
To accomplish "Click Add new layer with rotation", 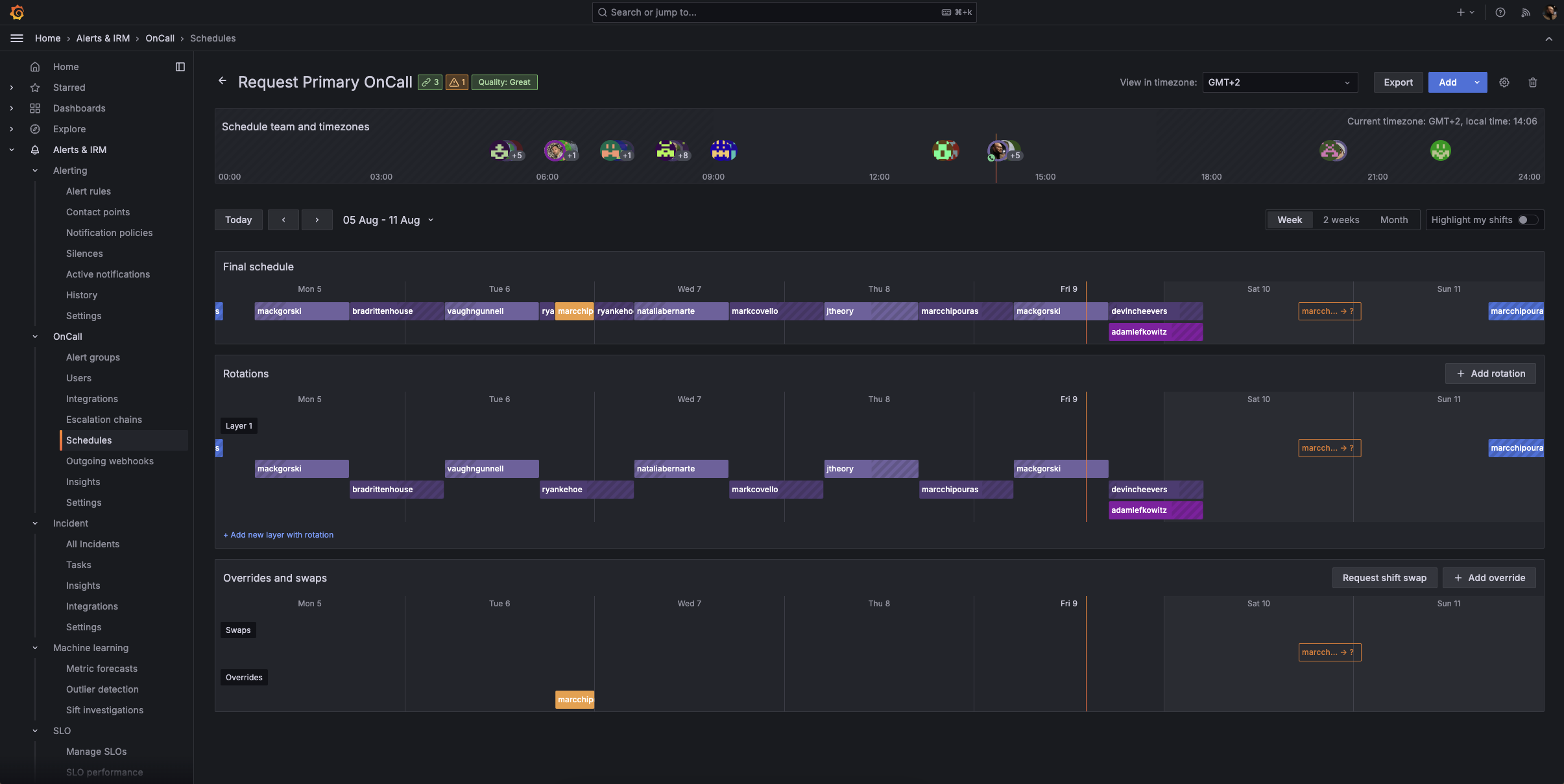I will [278, 535].
